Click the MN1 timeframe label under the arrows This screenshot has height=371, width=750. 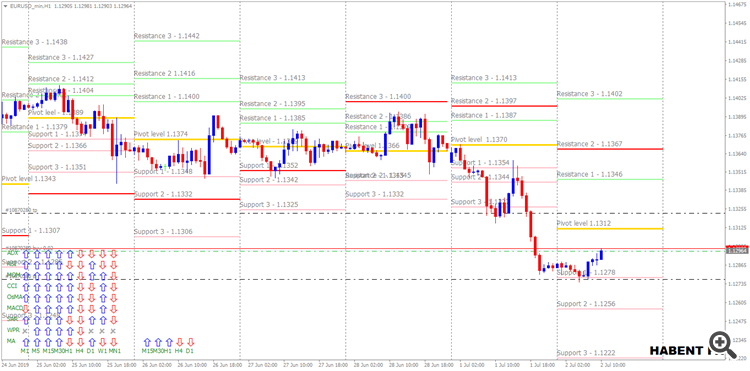[115, 350]
